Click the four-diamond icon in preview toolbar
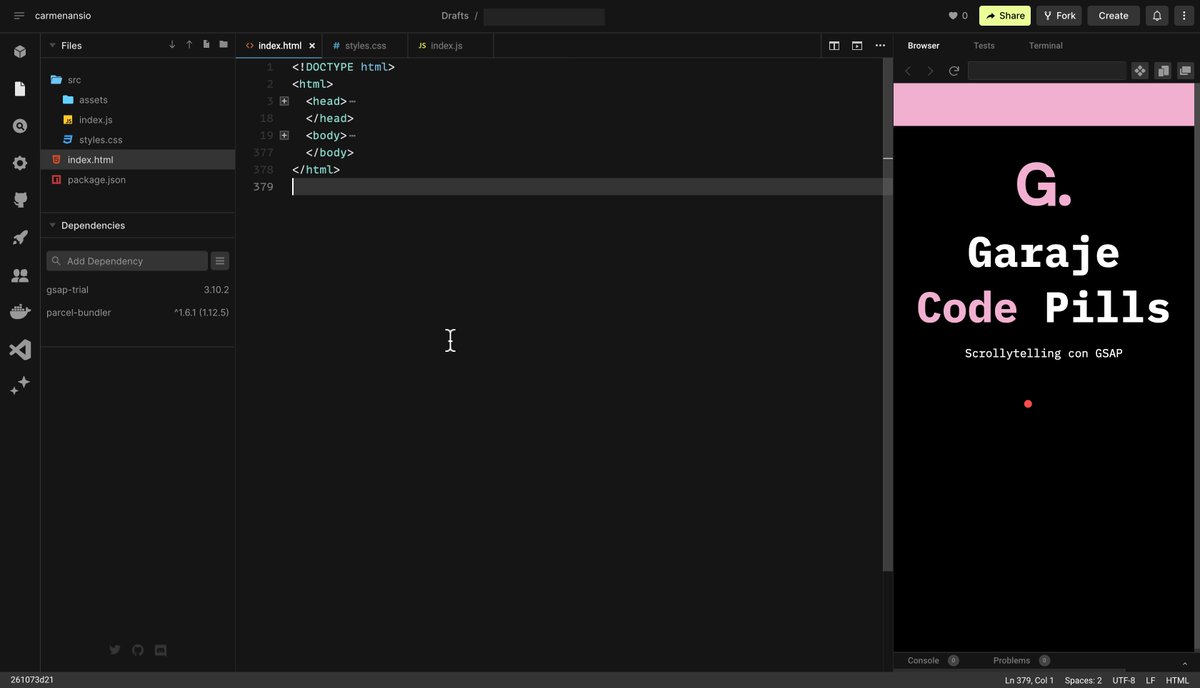 (x=1139, y=71)
